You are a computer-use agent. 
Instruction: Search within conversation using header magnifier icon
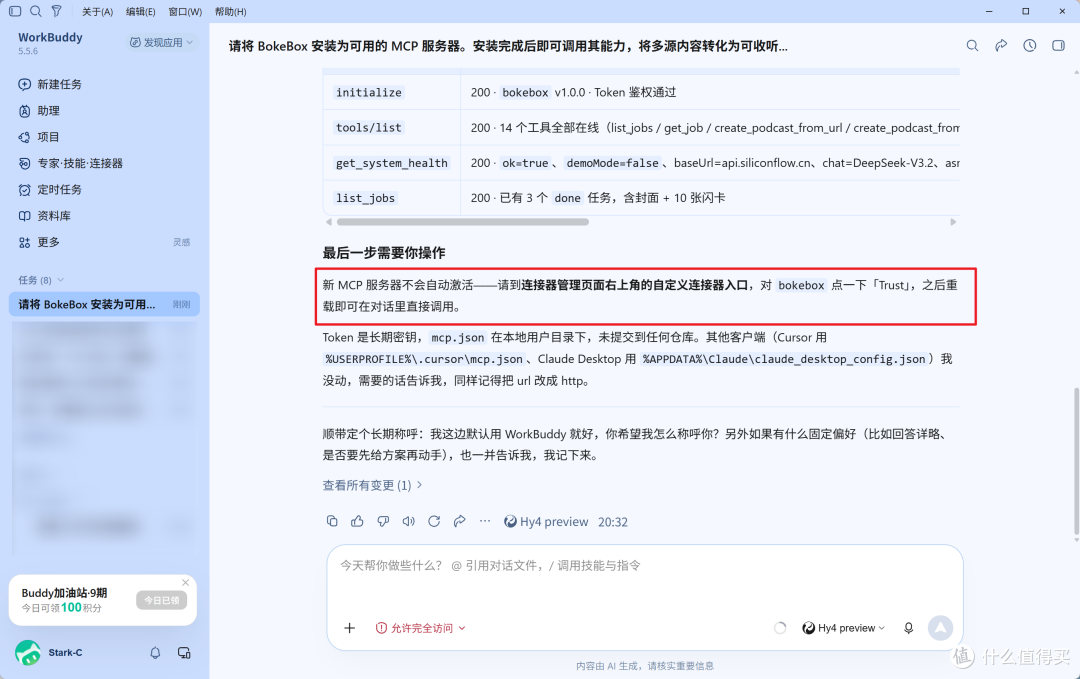coord(972,45)
